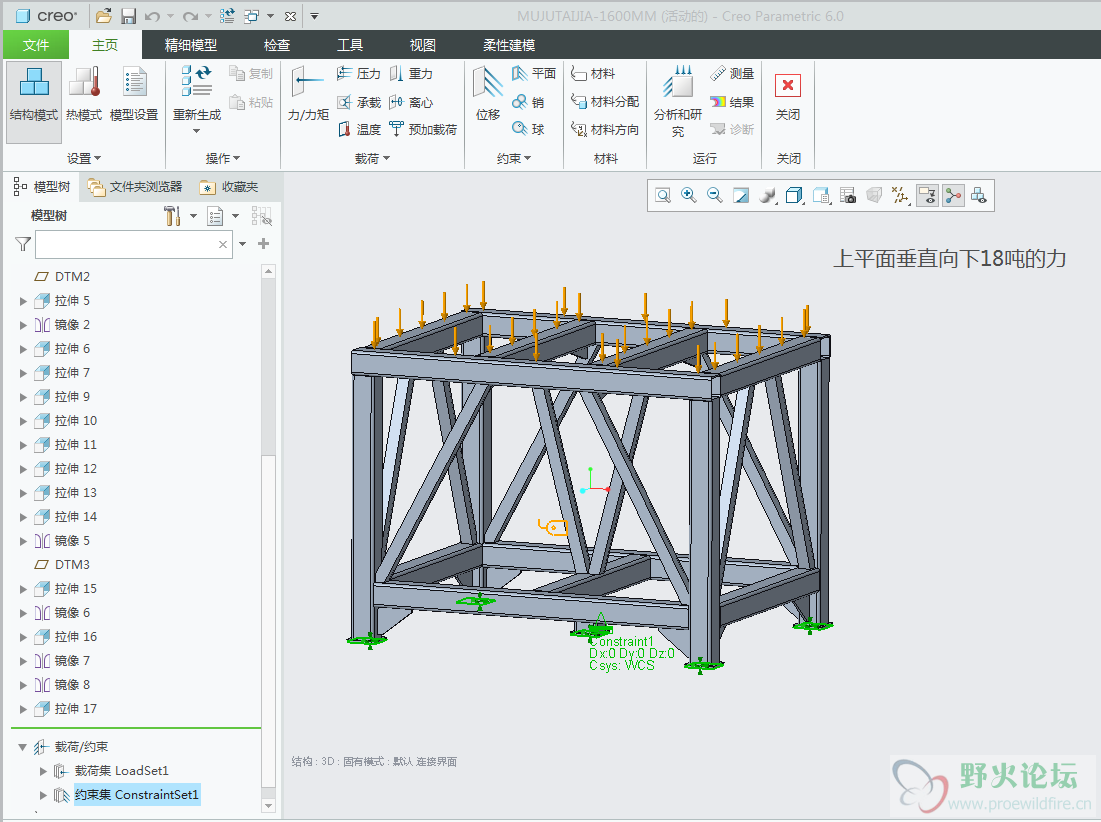This screenshot has height=822, width=1101.
Task: Click 测量 measure tool
Action: click(732, 73)
